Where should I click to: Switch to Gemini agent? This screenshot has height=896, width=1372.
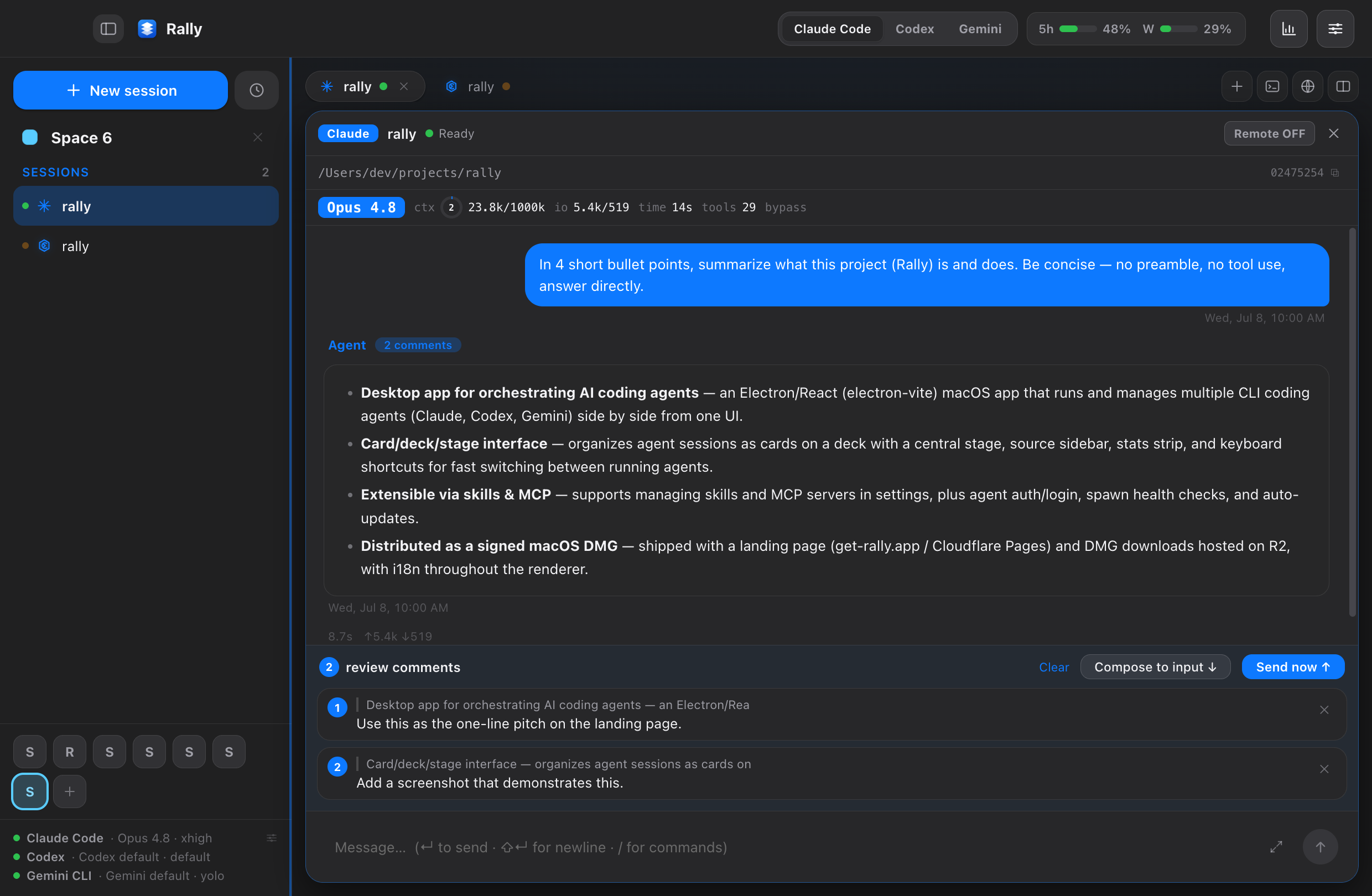click(980, 29)
